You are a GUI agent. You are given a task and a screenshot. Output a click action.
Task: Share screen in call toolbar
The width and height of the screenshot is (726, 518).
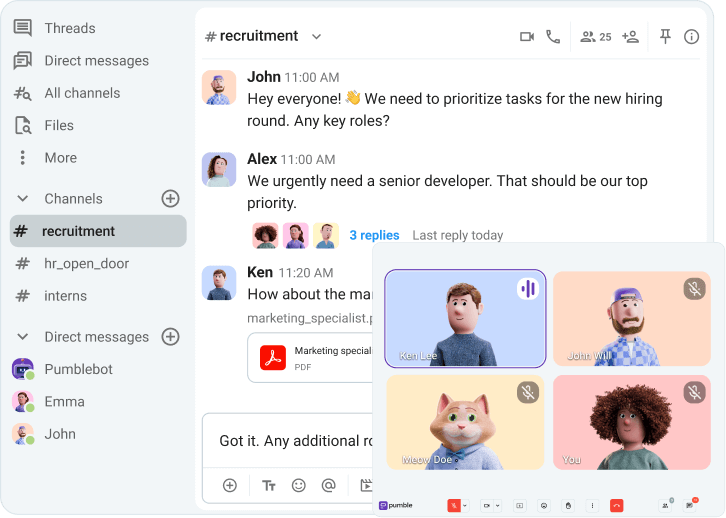[520, 506]
